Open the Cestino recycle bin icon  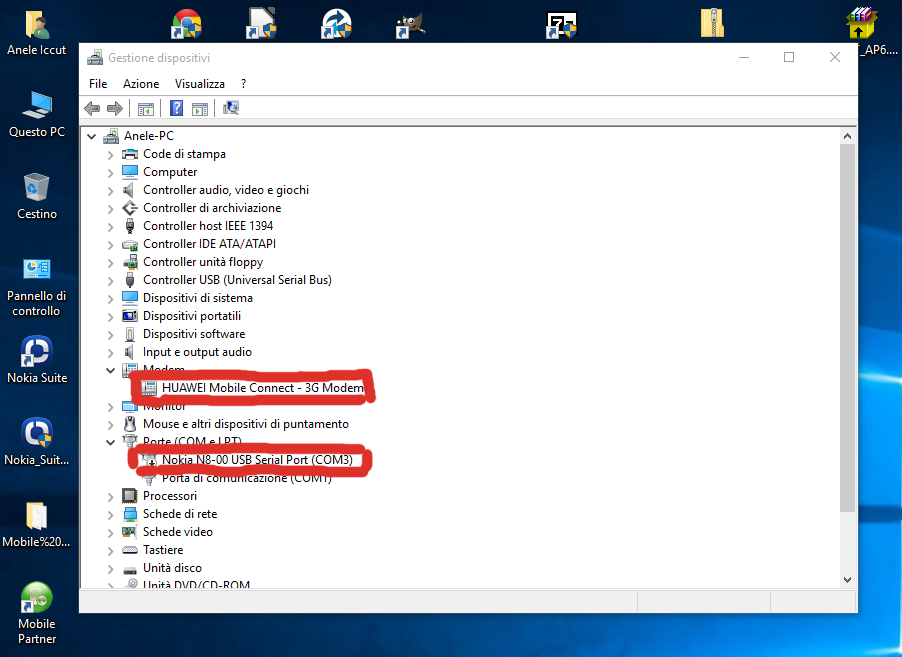tap(37, 196)
